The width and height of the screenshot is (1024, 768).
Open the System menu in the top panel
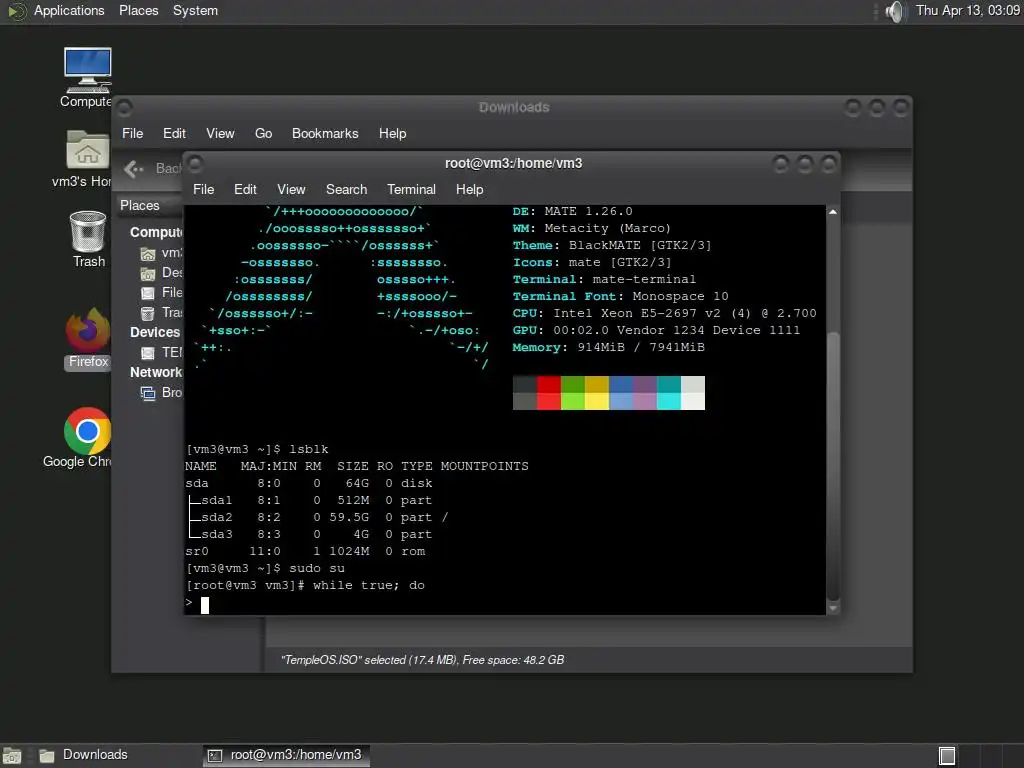195,10
